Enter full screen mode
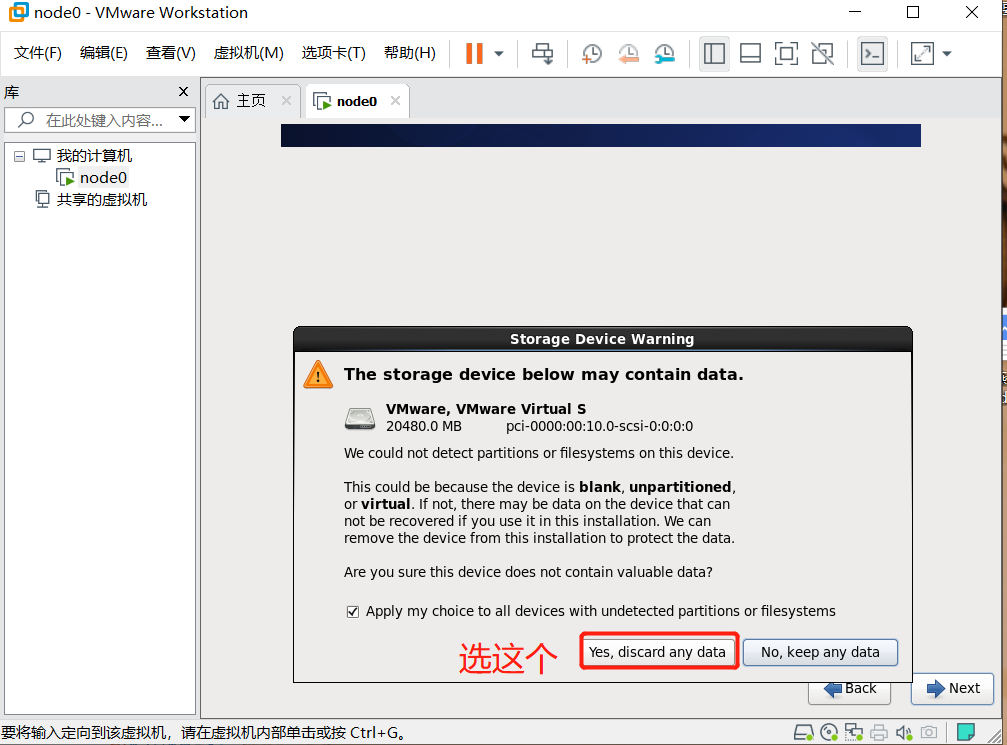This screenshot has width=1007, height=745. 786,53
